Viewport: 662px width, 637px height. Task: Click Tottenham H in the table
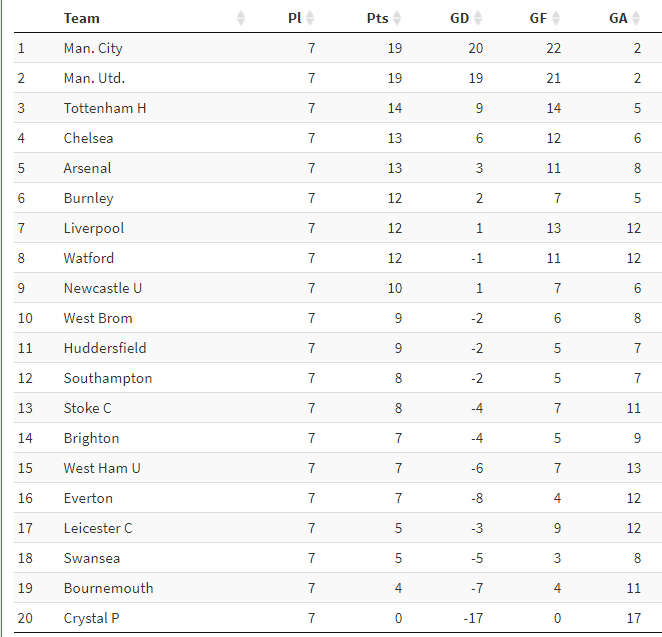coord(105,108)
